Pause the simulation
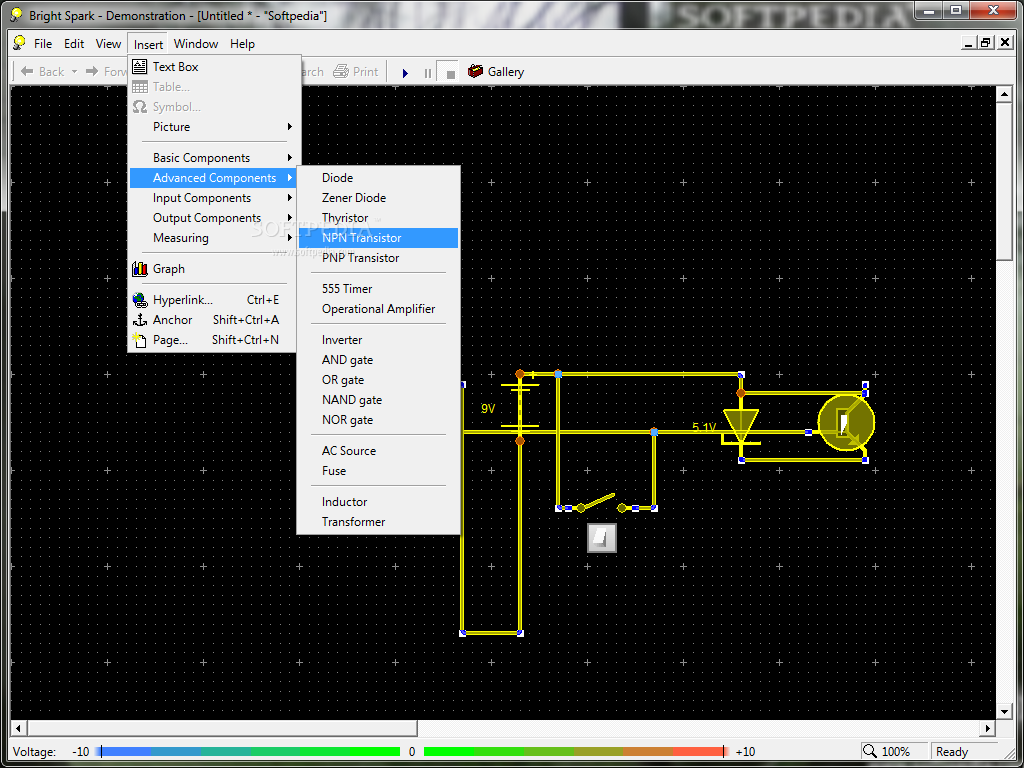The image size is (1024, 768). coord(428,72)
